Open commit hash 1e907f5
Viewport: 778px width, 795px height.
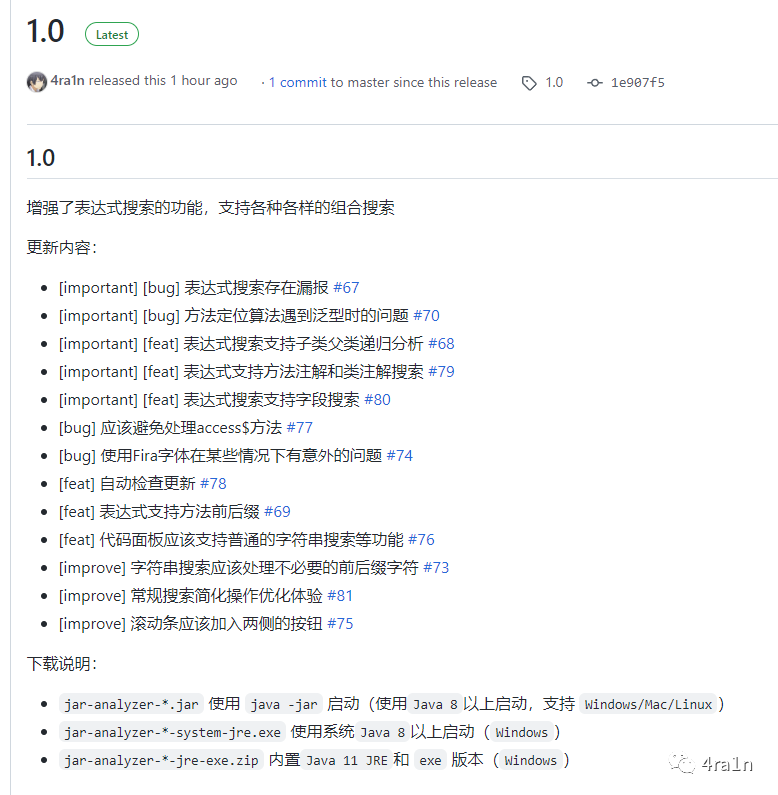tap(638, 83)
